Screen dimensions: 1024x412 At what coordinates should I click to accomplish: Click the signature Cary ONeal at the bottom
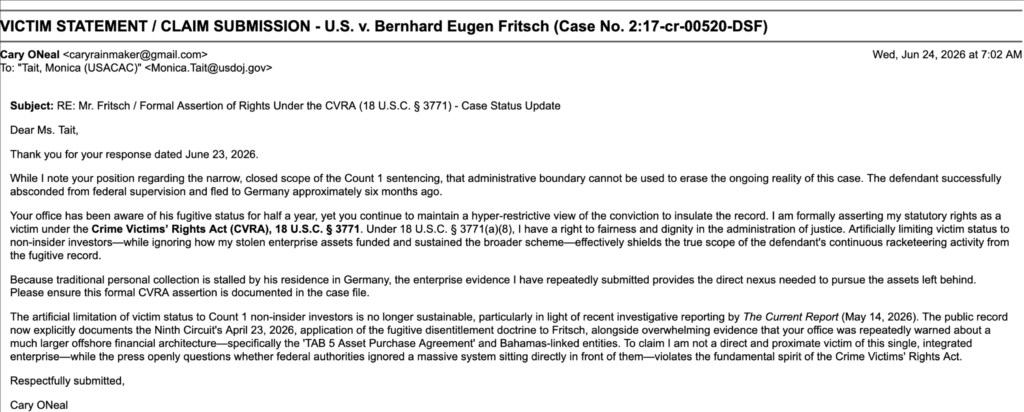(x=39, y=405)
